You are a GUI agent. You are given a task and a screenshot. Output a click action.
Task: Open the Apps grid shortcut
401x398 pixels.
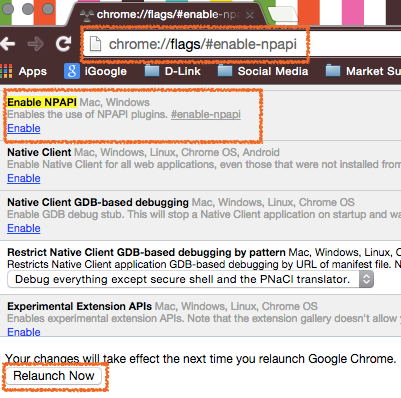point(23,71)
